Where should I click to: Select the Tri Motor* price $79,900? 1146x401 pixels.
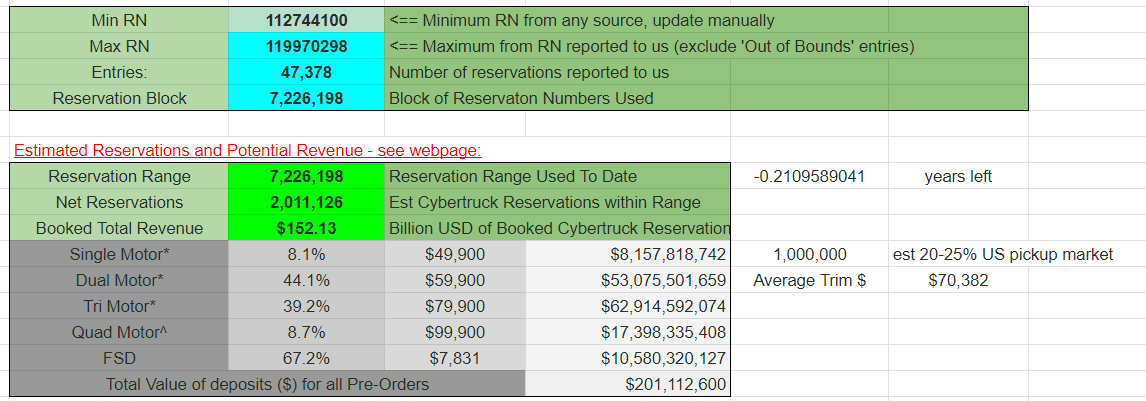[x=455, y=306]
